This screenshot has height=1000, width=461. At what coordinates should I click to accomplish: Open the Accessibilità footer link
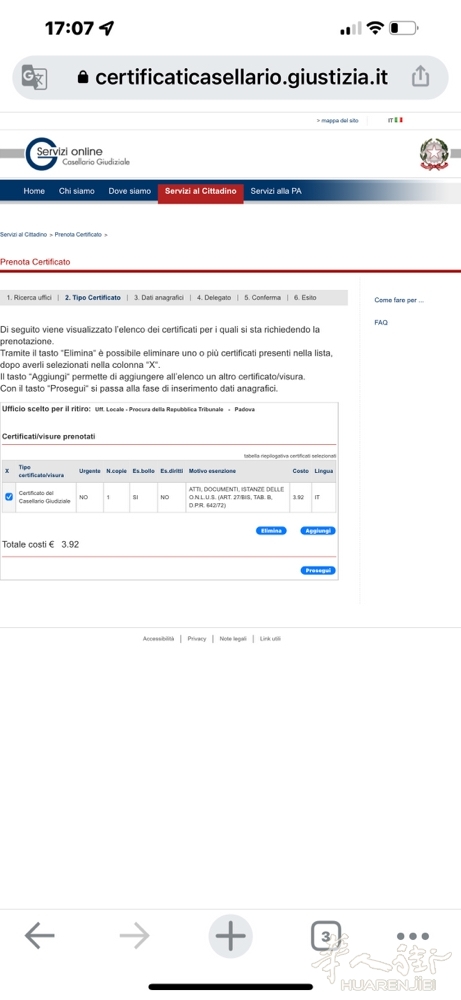pos(158,638)
